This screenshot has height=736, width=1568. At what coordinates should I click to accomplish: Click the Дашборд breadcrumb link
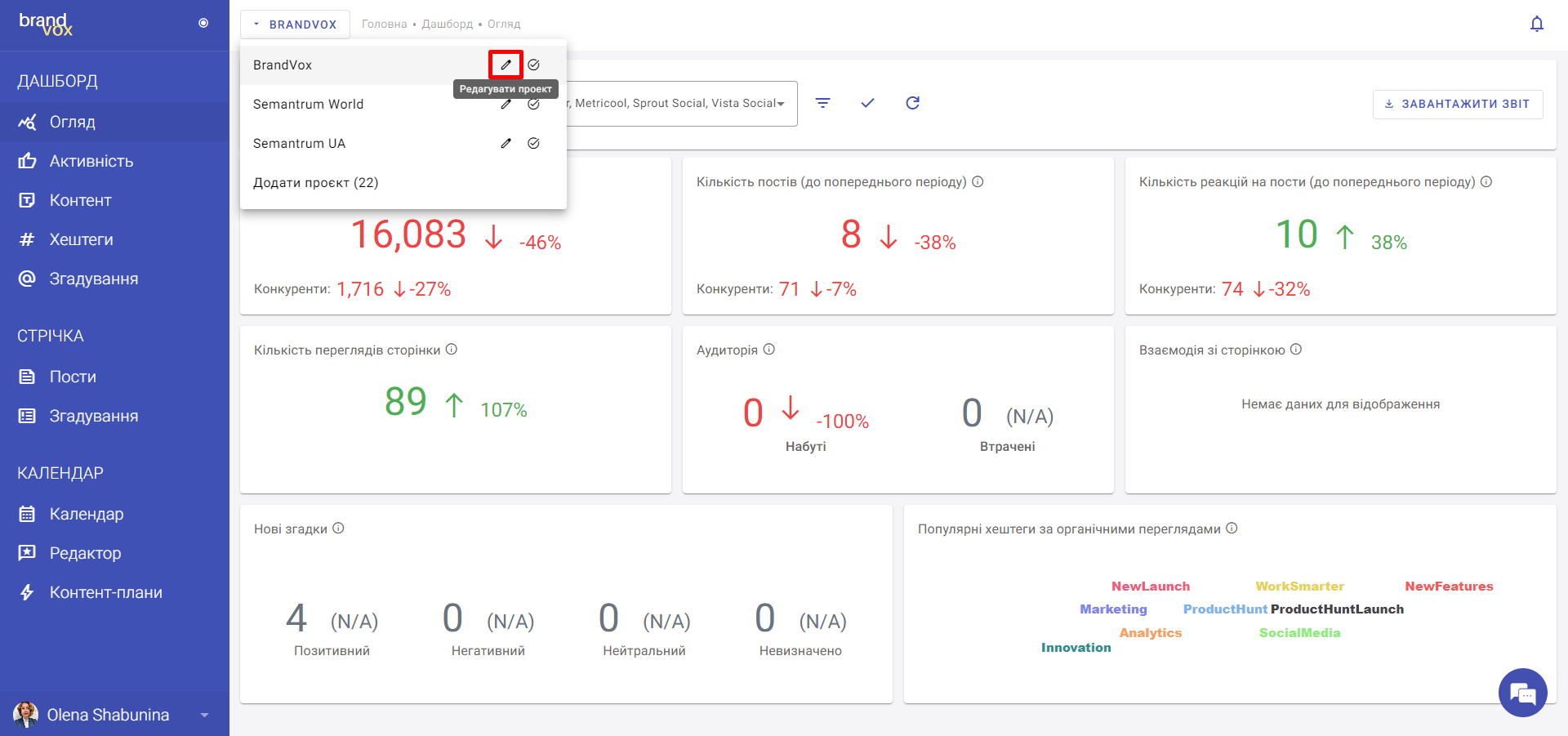448,25
